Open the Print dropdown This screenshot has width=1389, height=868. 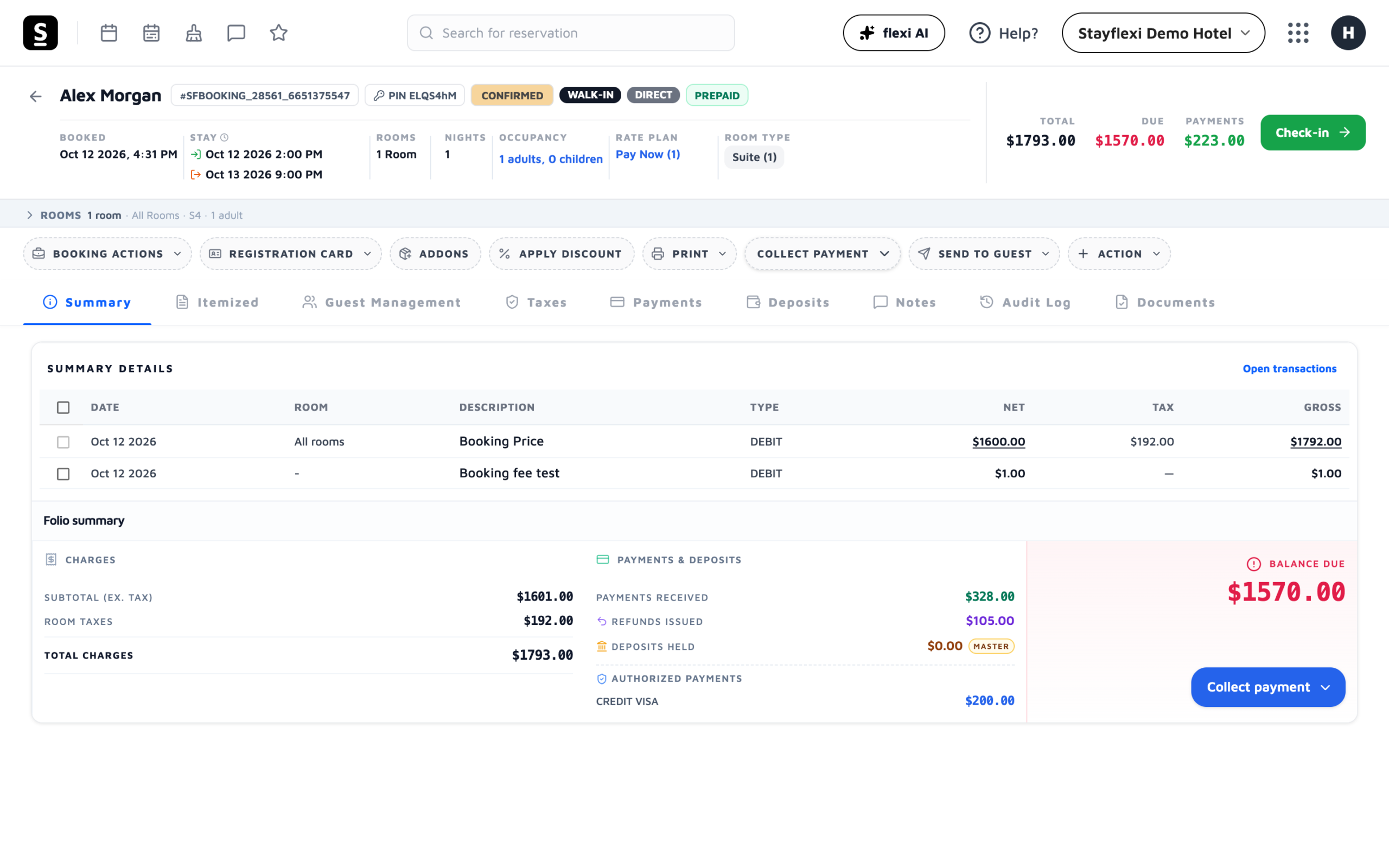689,254
